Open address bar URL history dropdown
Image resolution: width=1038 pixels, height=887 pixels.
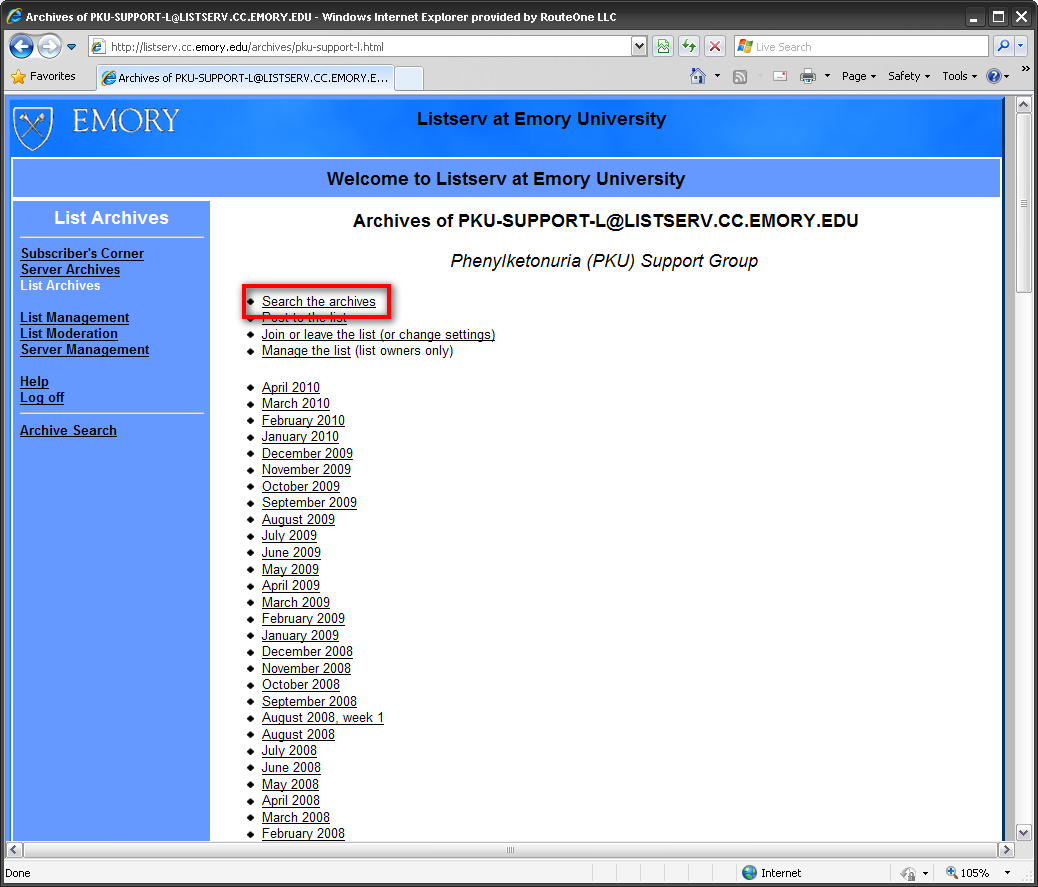click(639, 46)
